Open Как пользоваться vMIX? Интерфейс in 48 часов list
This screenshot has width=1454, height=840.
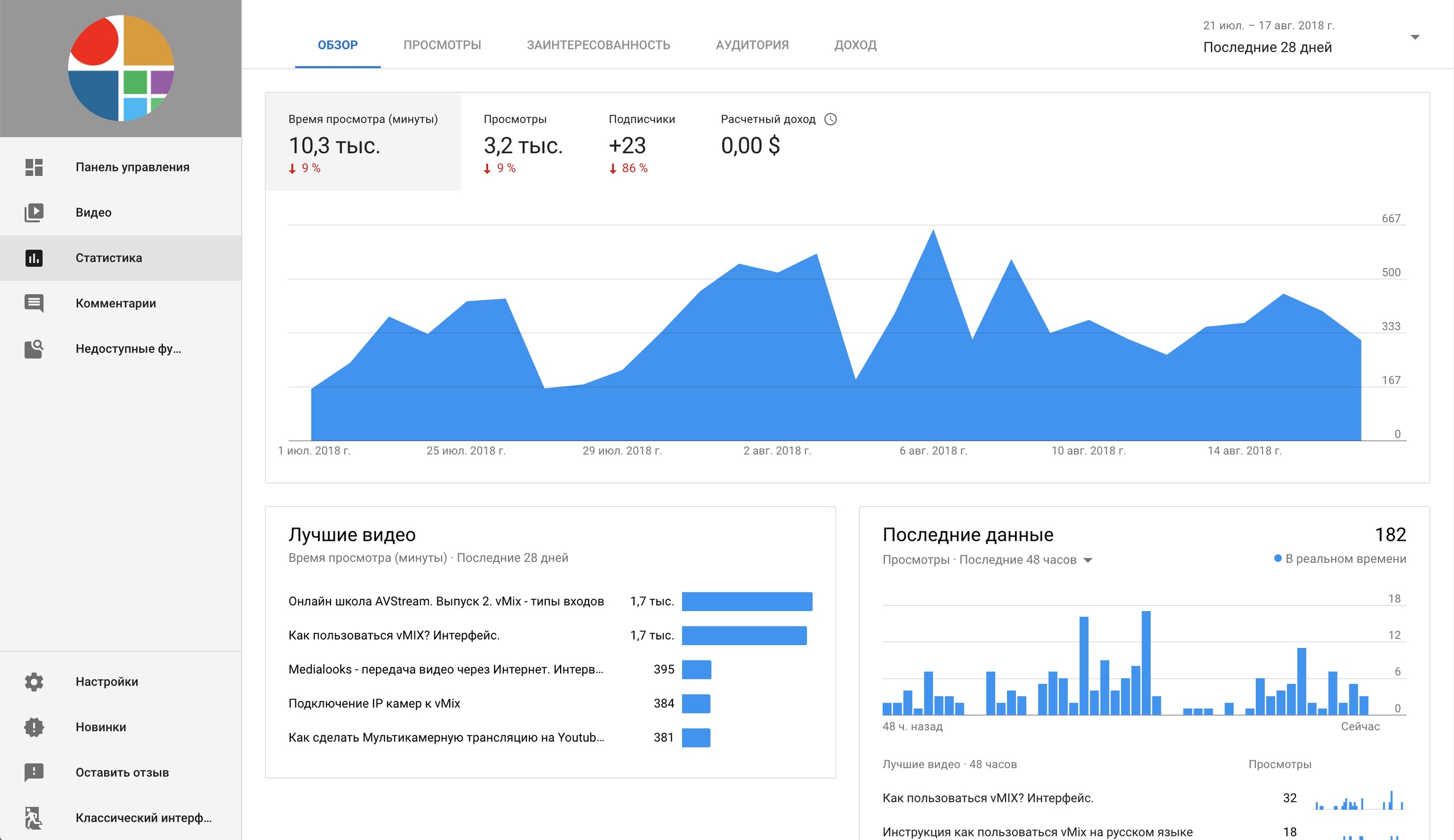tap(988, 799)
